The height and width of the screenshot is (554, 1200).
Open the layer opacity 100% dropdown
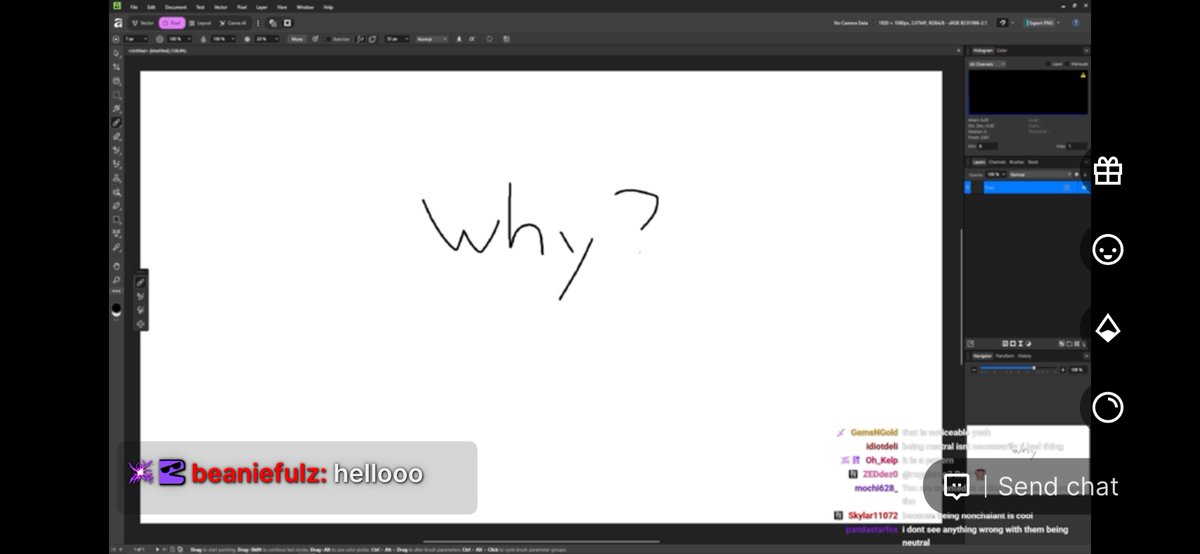996,174
